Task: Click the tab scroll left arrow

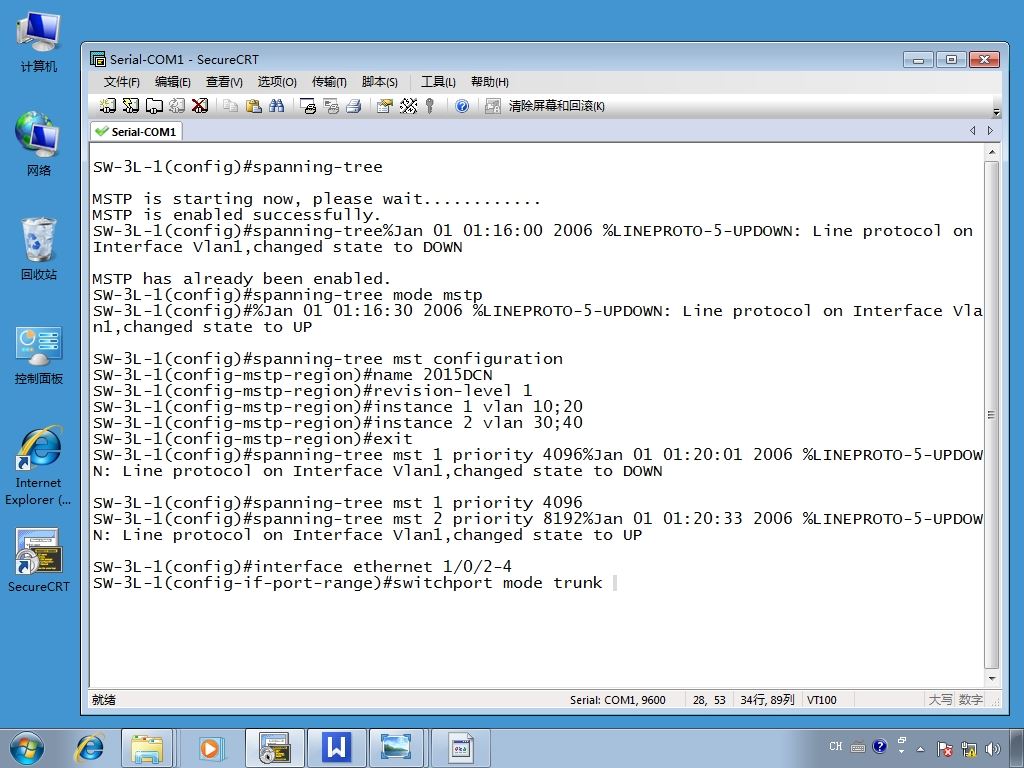Action: [x=972, y=131]
